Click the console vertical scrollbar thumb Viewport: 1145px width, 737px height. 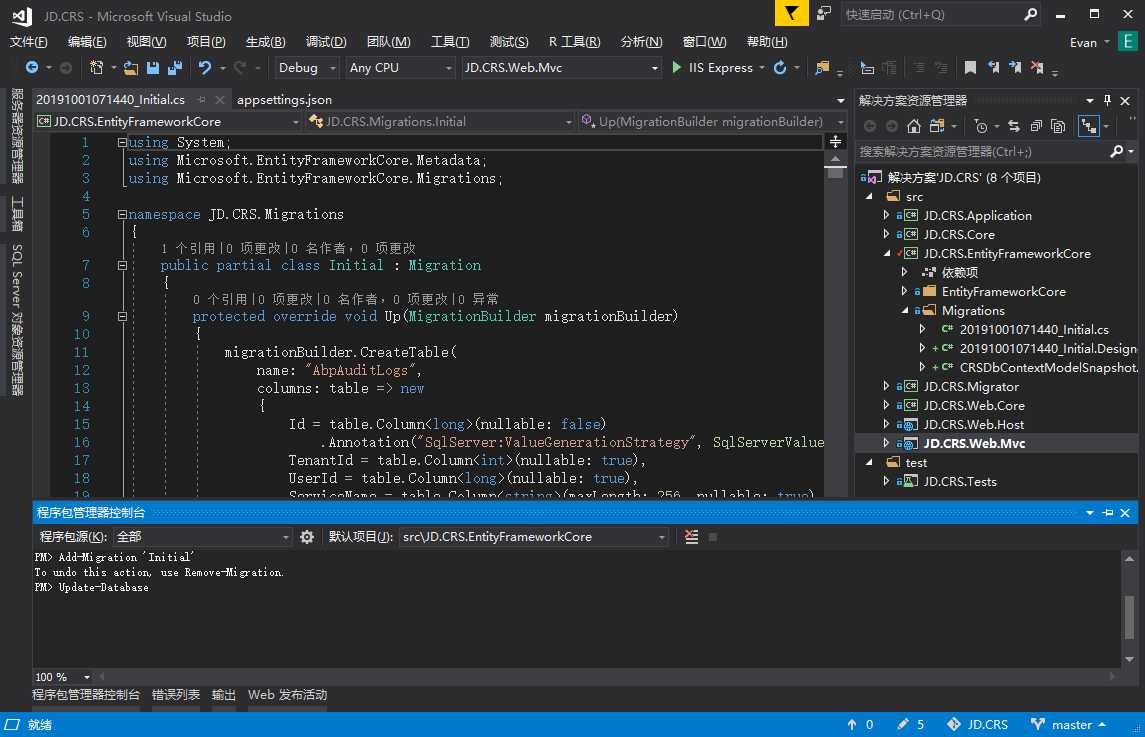pos(1129,616)
